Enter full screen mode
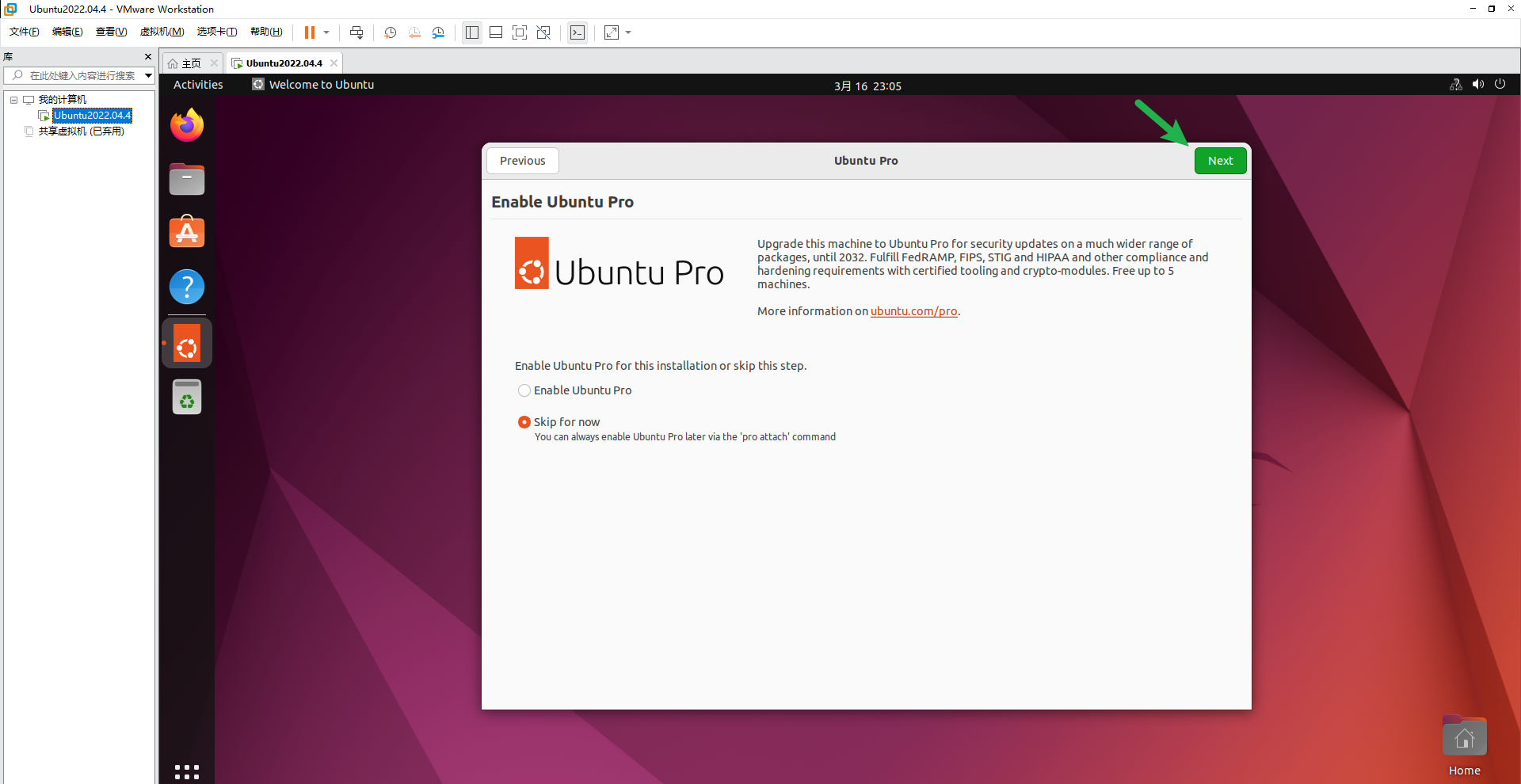1521x784 pixels. [520, 32]
